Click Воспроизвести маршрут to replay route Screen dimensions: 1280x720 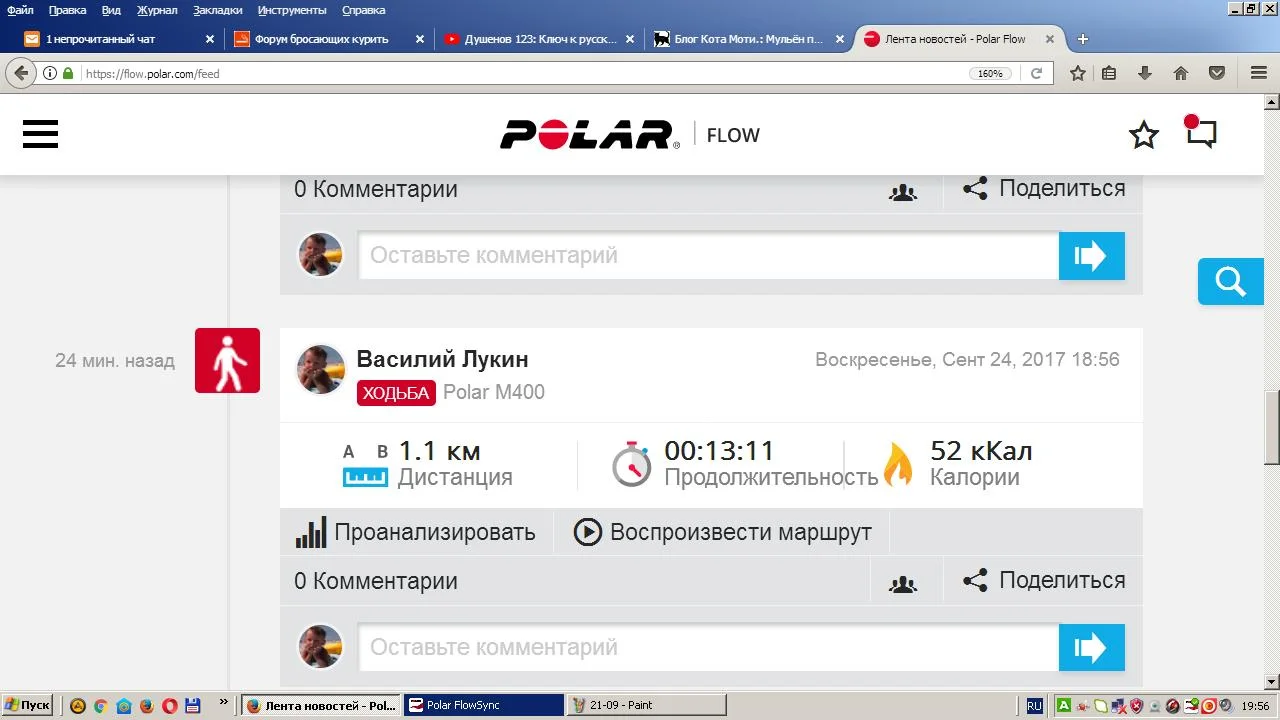coord(723,532)
